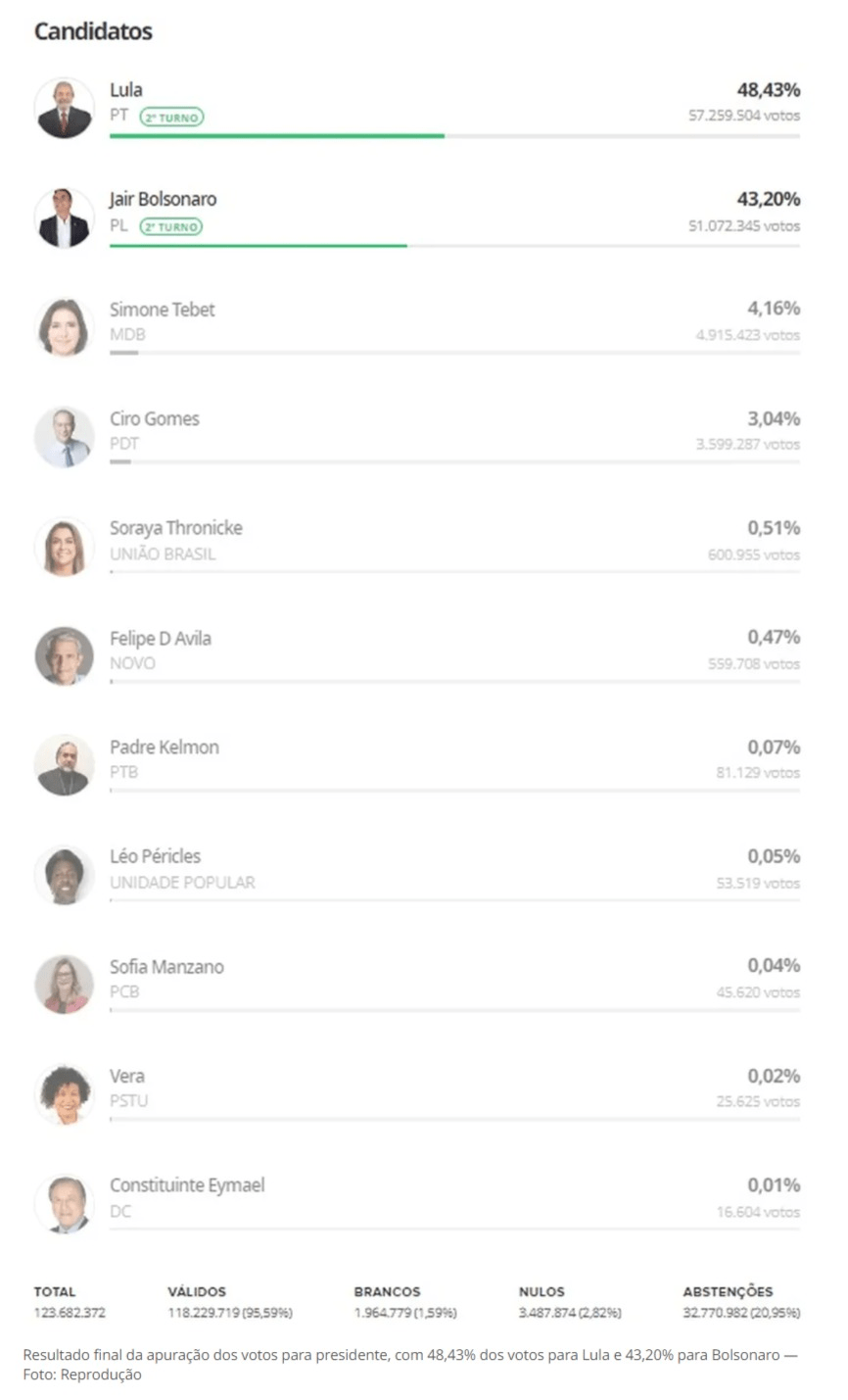Open Léo Péricles's avatar
This screenshot has height=1400, width=848.
(65, 875)
